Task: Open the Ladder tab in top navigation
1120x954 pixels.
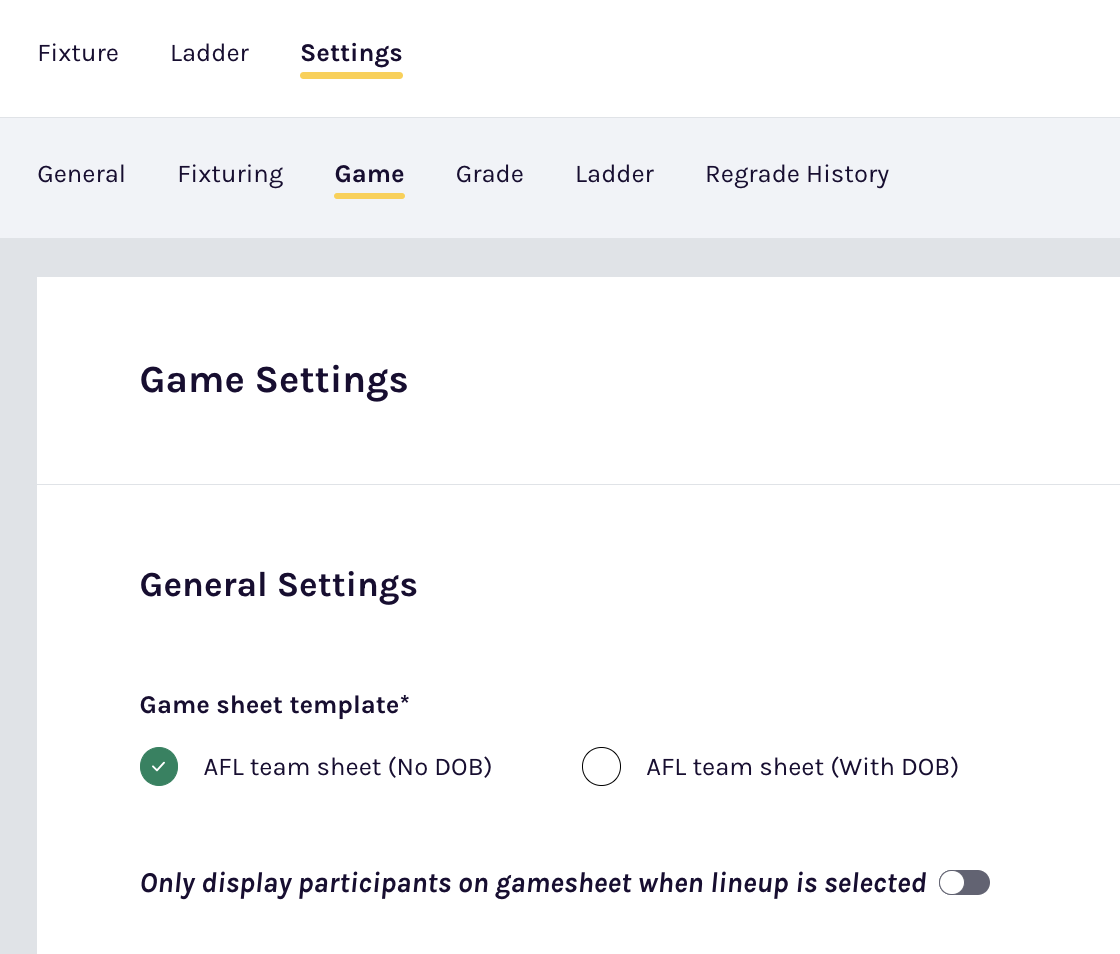Action: (x=209, y=53)
